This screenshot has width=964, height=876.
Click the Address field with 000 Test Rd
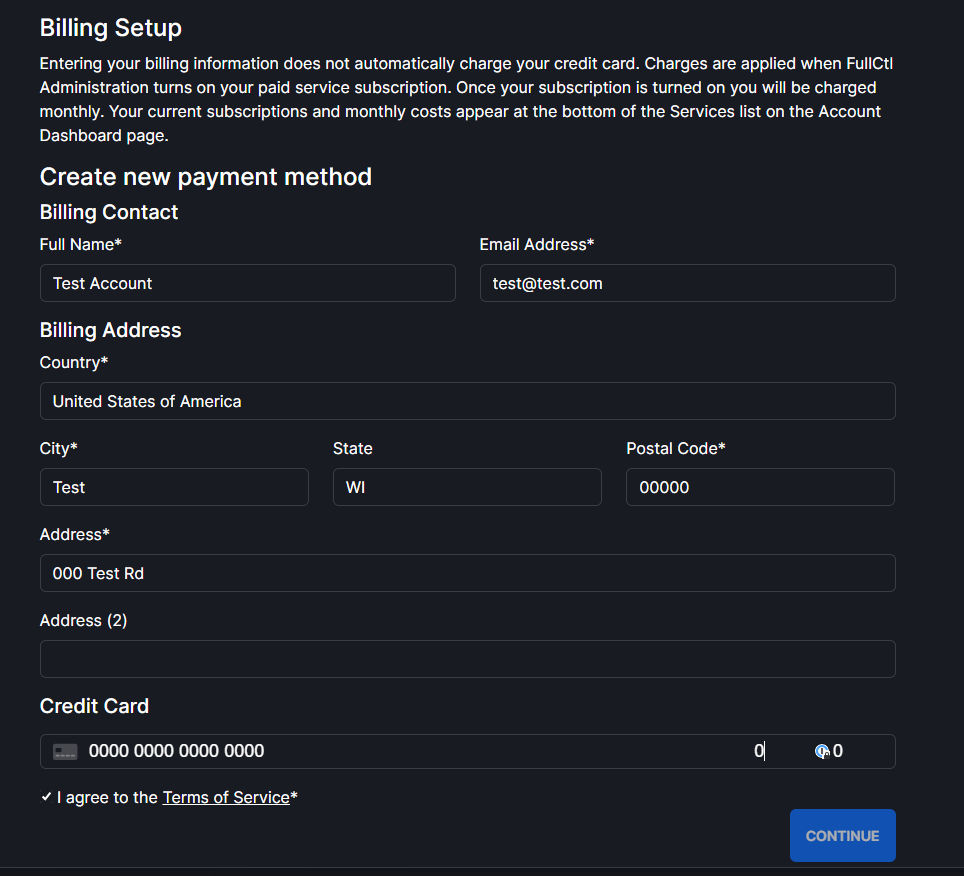467,573
